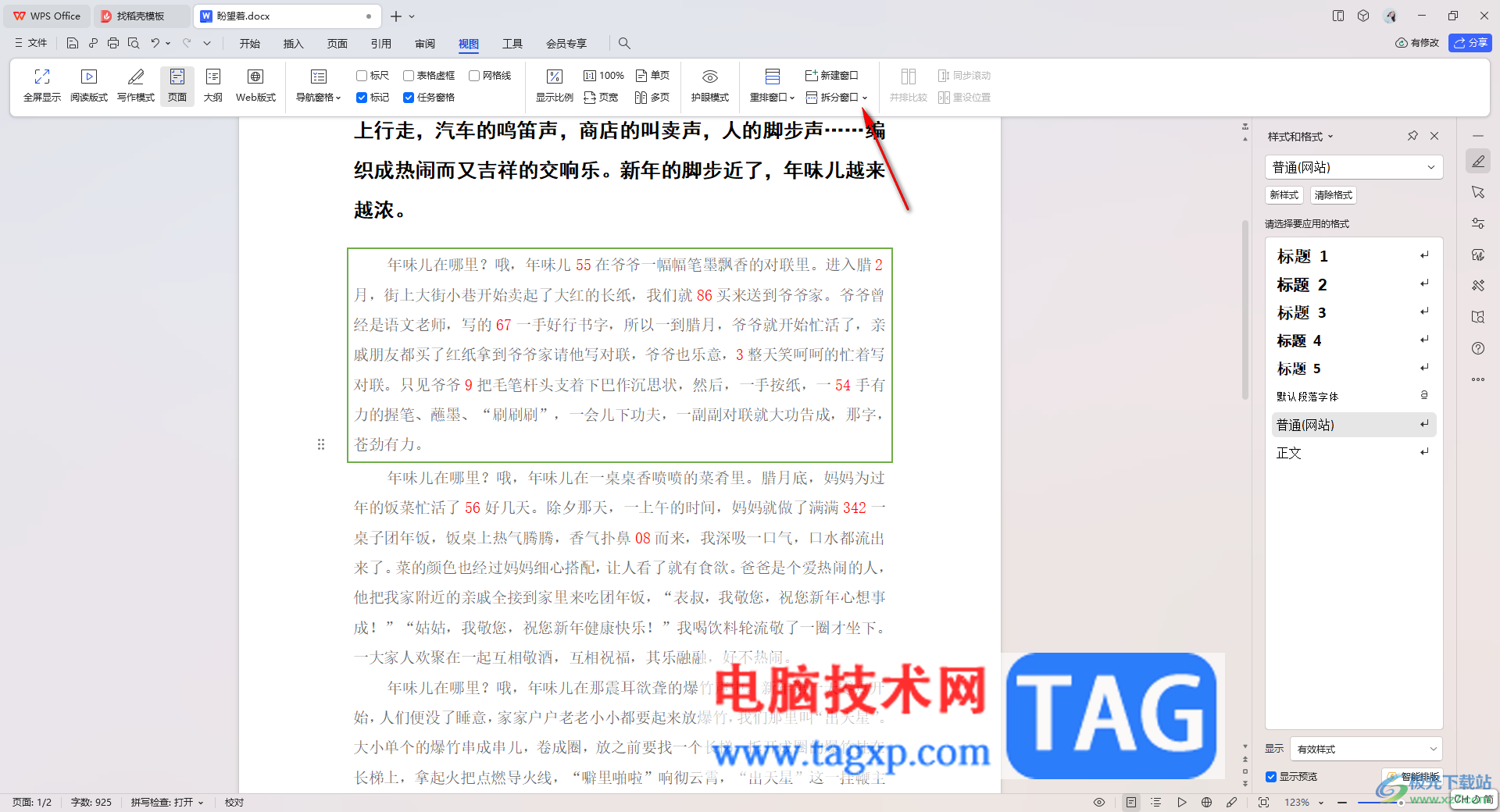Open the 显示比例 zoom dialog
The image size is (1500, 812).
click(x=555, y=85)
